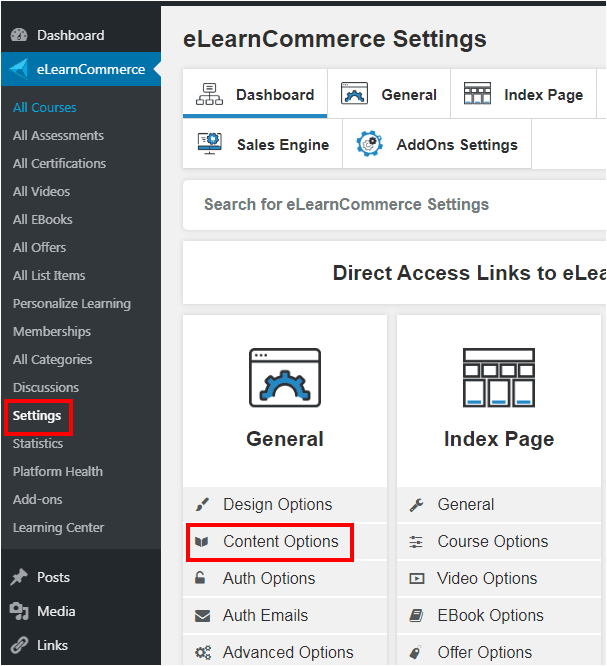607x666 pixels.
Task: Select the Dashboard settings tab
Action: coord(255,94)
